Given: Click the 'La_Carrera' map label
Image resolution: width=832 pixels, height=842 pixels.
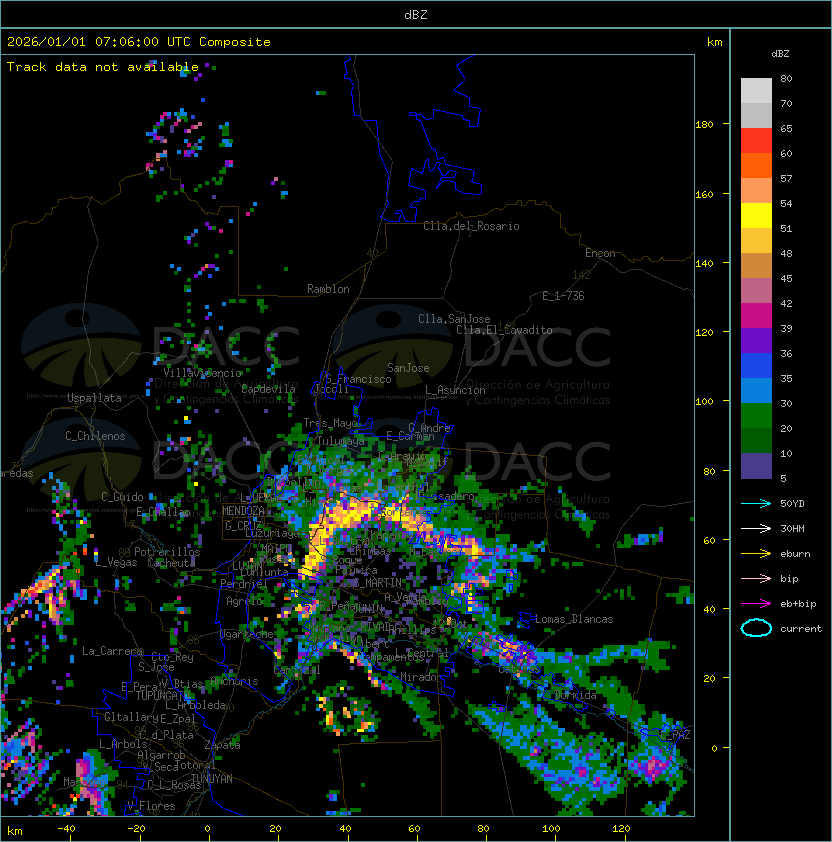Looking at the screenshot, I should click(112, 651).
